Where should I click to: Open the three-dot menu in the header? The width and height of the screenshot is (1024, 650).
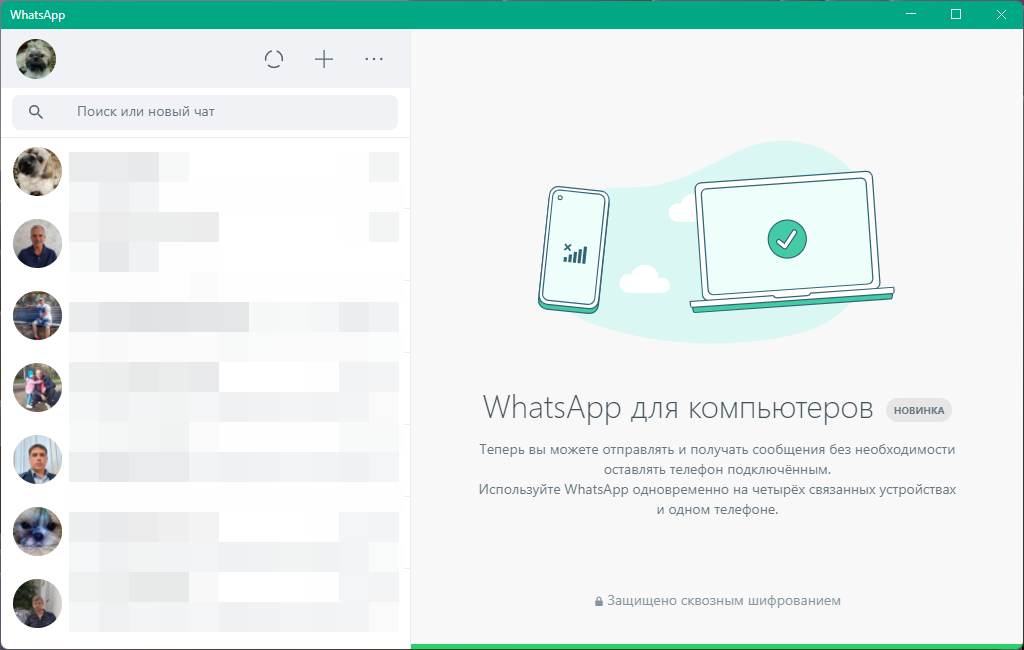click(374, 59)
